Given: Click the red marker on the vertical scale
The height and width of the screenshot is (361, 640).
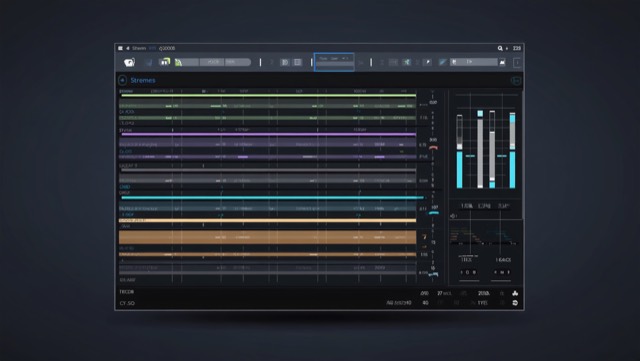Looking at the screenshot, I should 433,147.
